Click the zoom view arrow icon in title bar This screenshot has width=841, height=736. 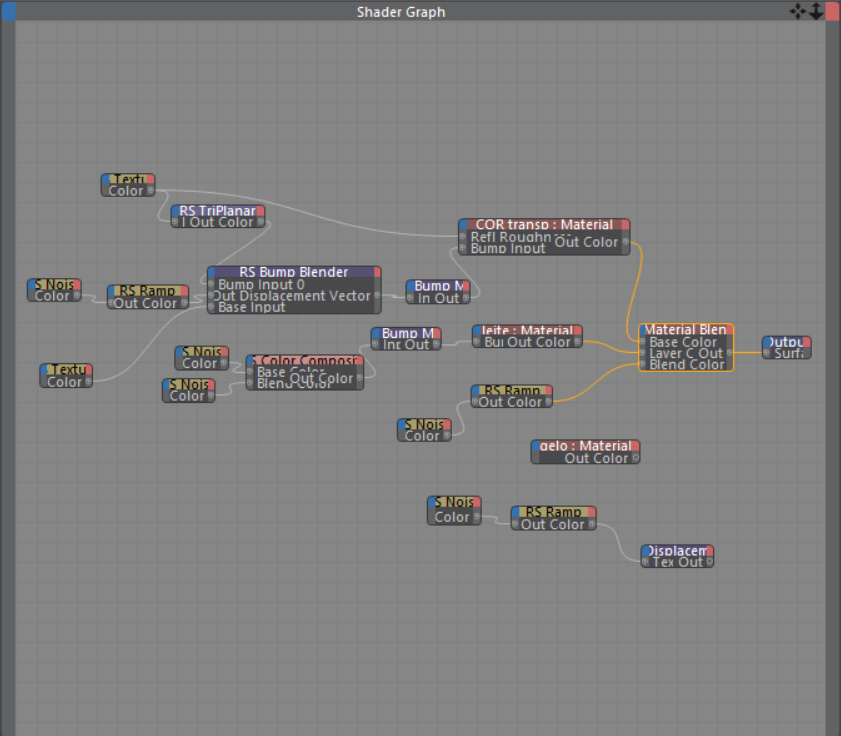(816, 11)
